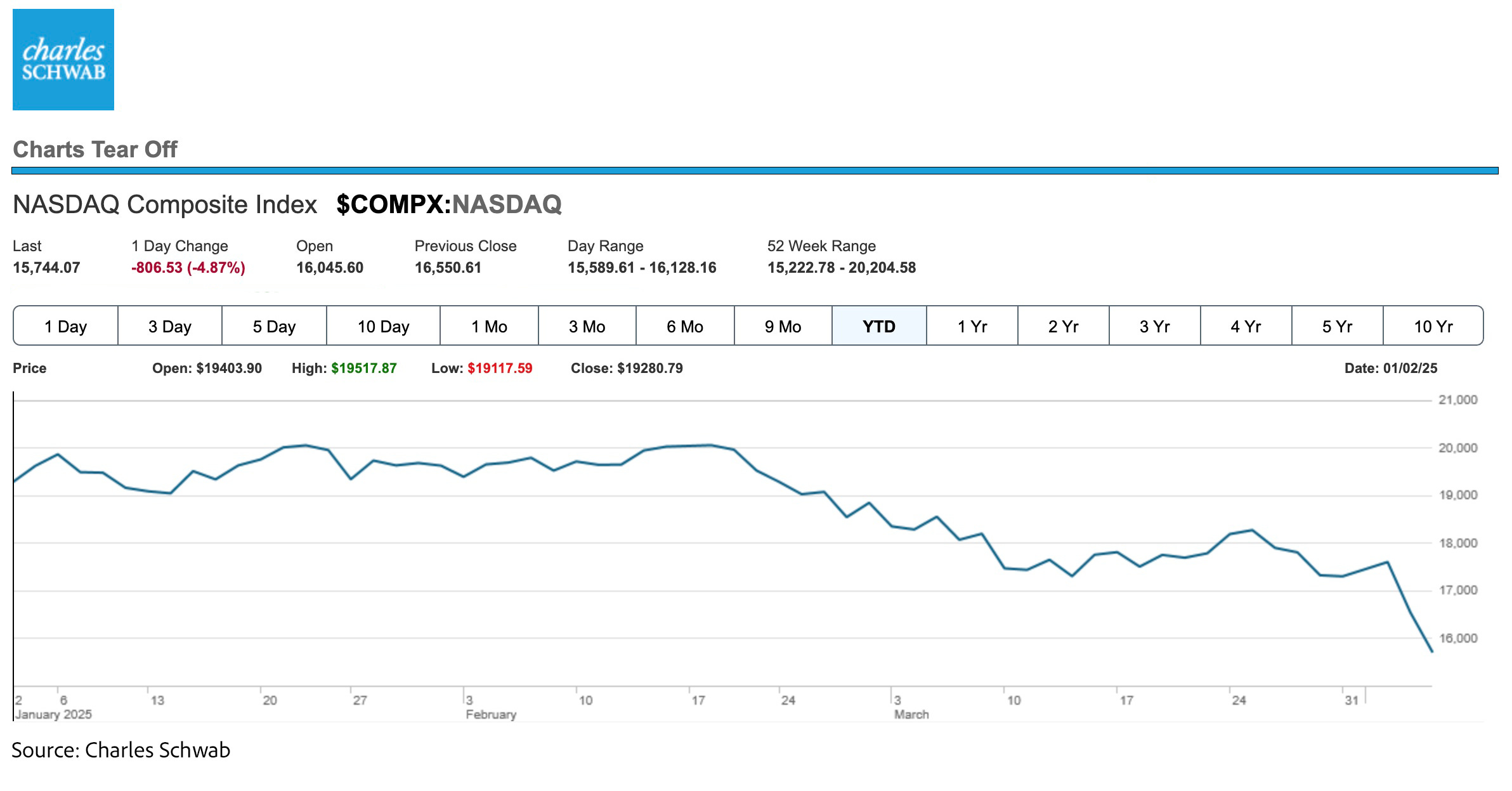The width and height of the screenshot is (1512, 791).
Task: Switch chart to 10 Day range
Action: [383, 326]
